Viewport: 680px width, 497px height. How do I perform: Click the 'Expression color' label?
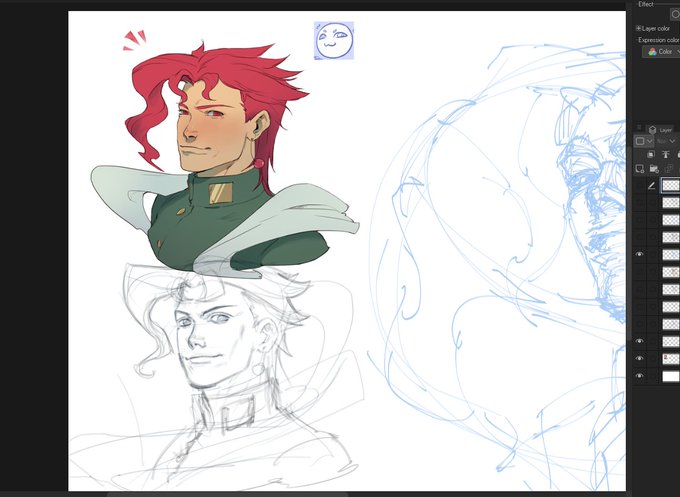pos(658,40)
